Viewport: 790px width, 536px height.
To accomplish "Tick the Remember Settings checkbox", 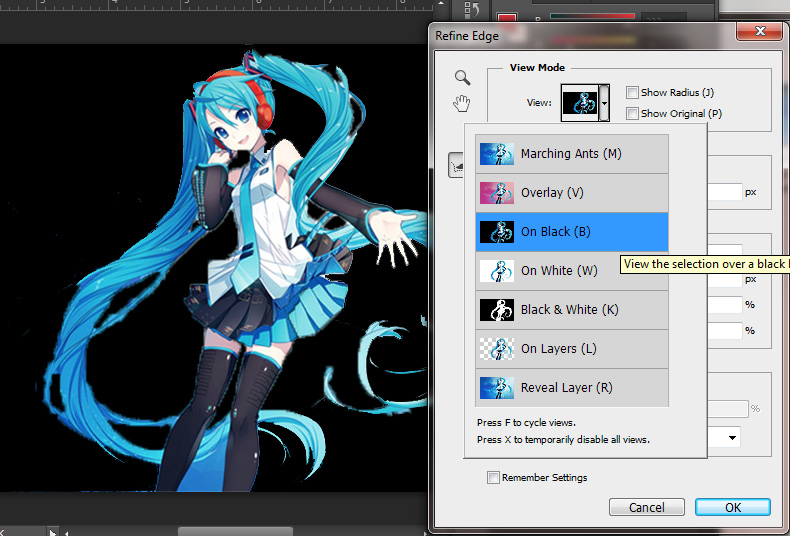I will (x=493, y=477).
